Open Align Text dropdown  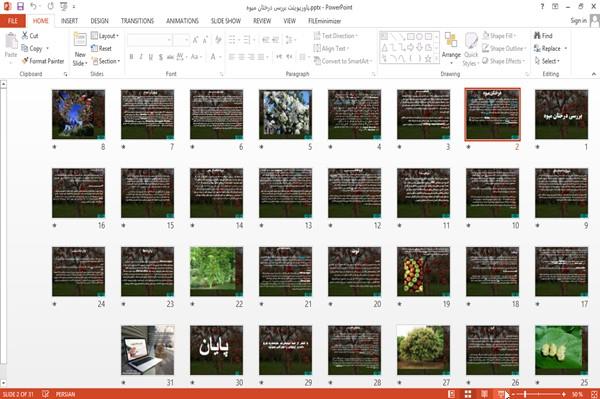[x=331, y=49]
